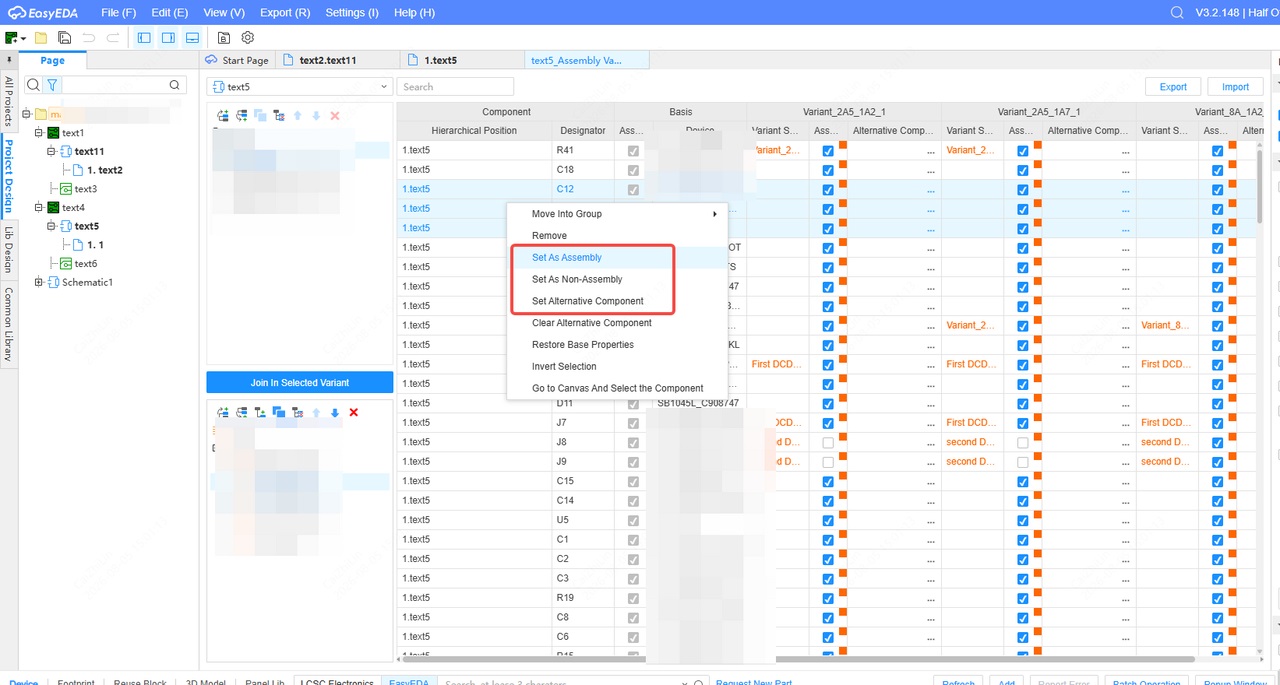Choose Go to Canvas And Select the Component

(616, 388)
